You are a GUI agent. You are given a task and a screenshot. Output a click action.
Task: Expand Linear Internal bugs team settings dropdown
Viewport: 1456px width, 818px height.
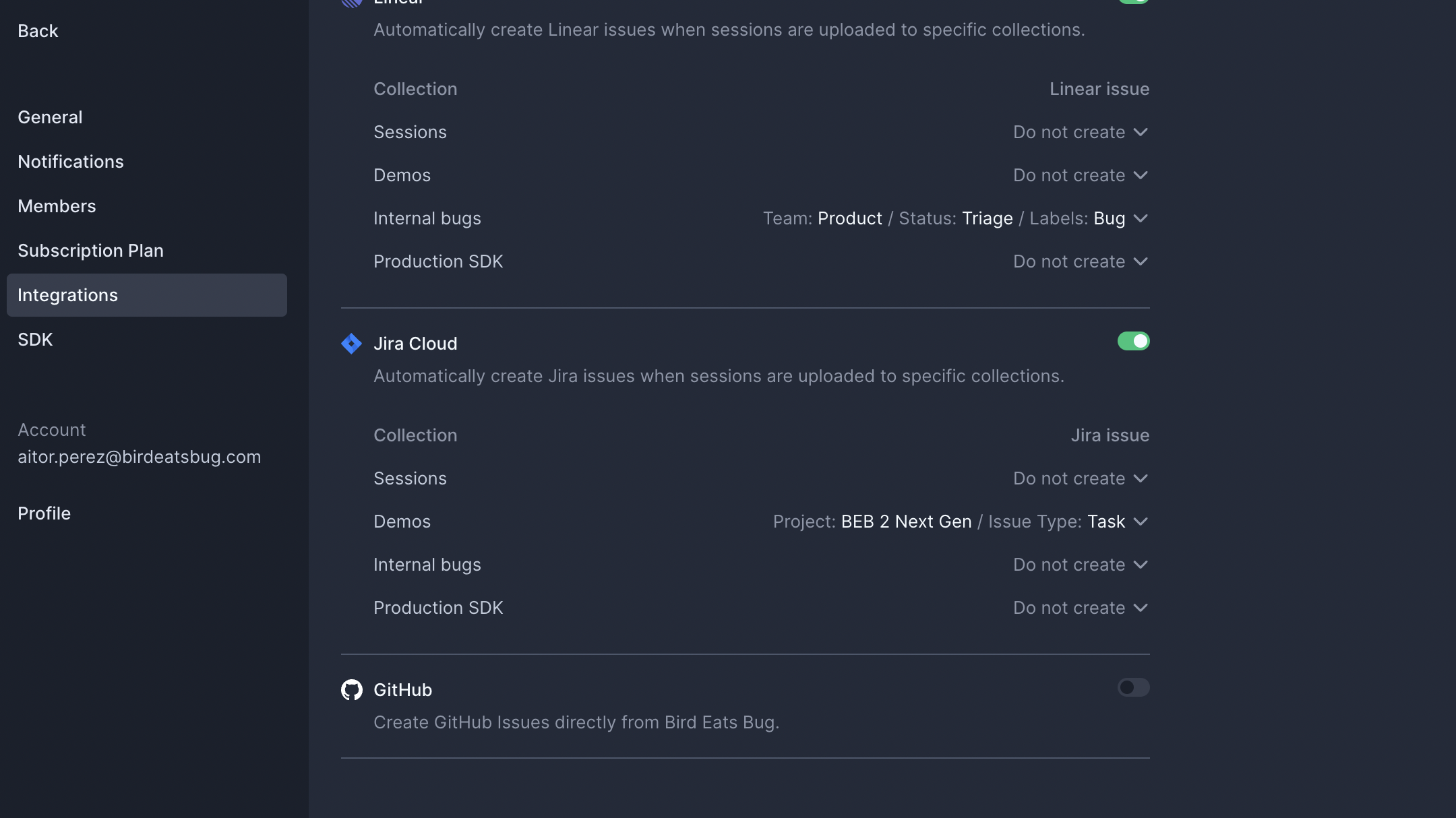(x=955, y=218)
